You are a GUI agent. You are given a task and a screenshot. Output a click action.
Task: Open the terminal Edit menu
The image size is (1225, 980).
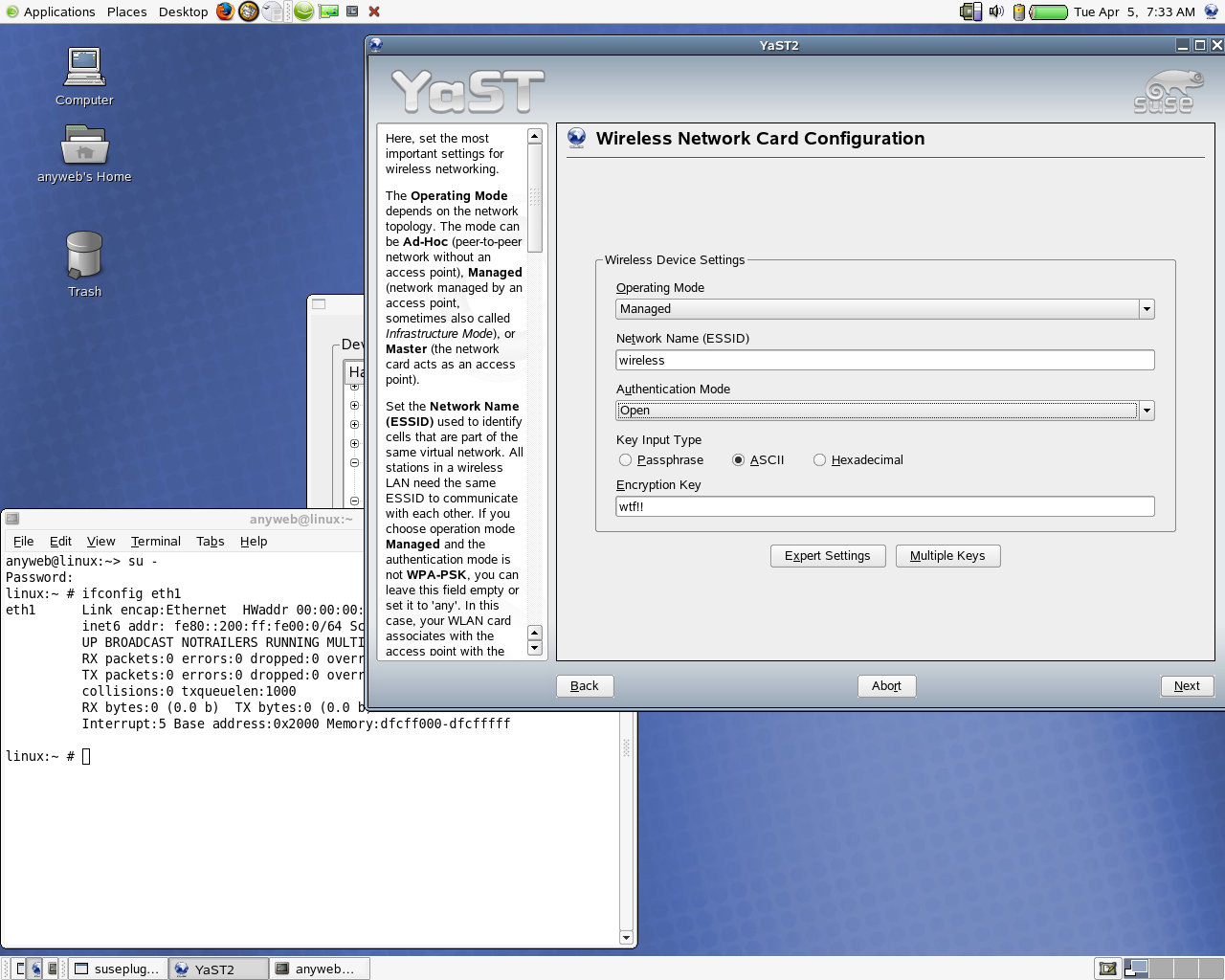pos(60,542)
